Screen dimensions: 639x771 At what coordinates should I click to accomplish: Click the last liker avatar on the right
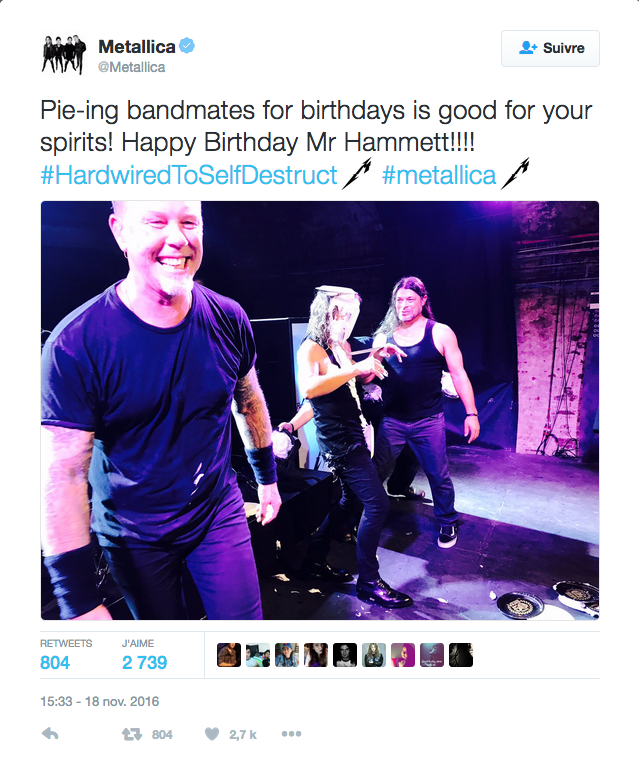point(461,655)
